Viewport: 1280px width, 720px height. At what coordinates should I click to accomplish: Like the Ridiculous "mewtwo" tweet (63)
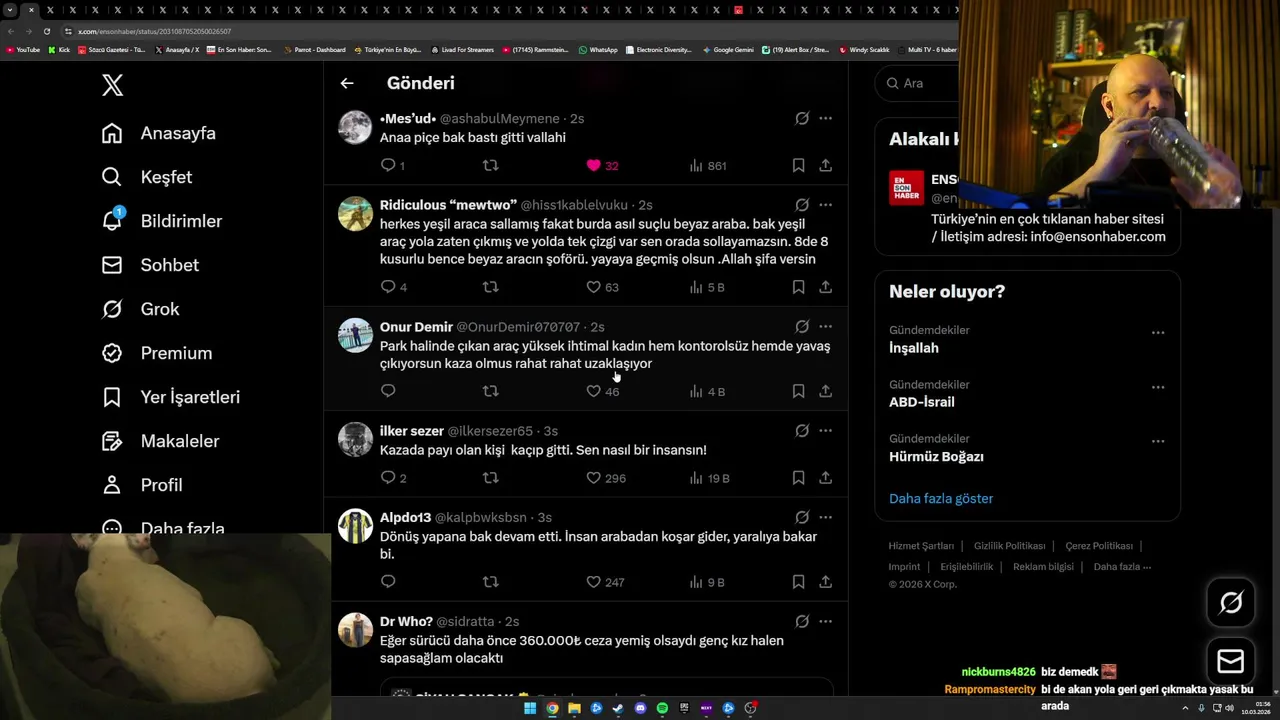click(x=593, y=287)
